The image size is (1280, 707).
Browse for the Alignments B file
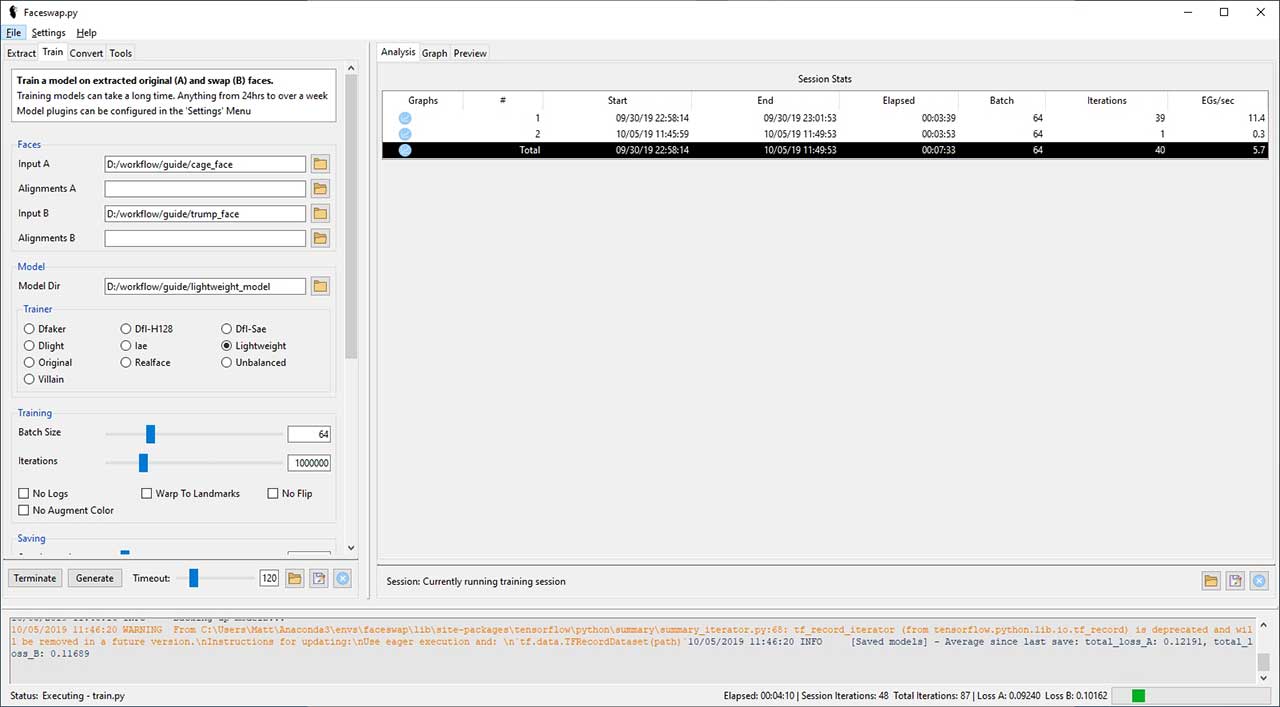320,238
